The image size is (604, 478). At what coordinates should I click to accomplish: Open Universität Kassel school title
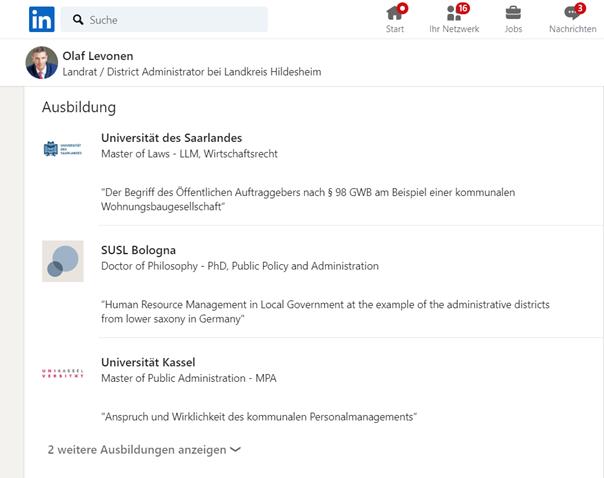tap(148, 362)
